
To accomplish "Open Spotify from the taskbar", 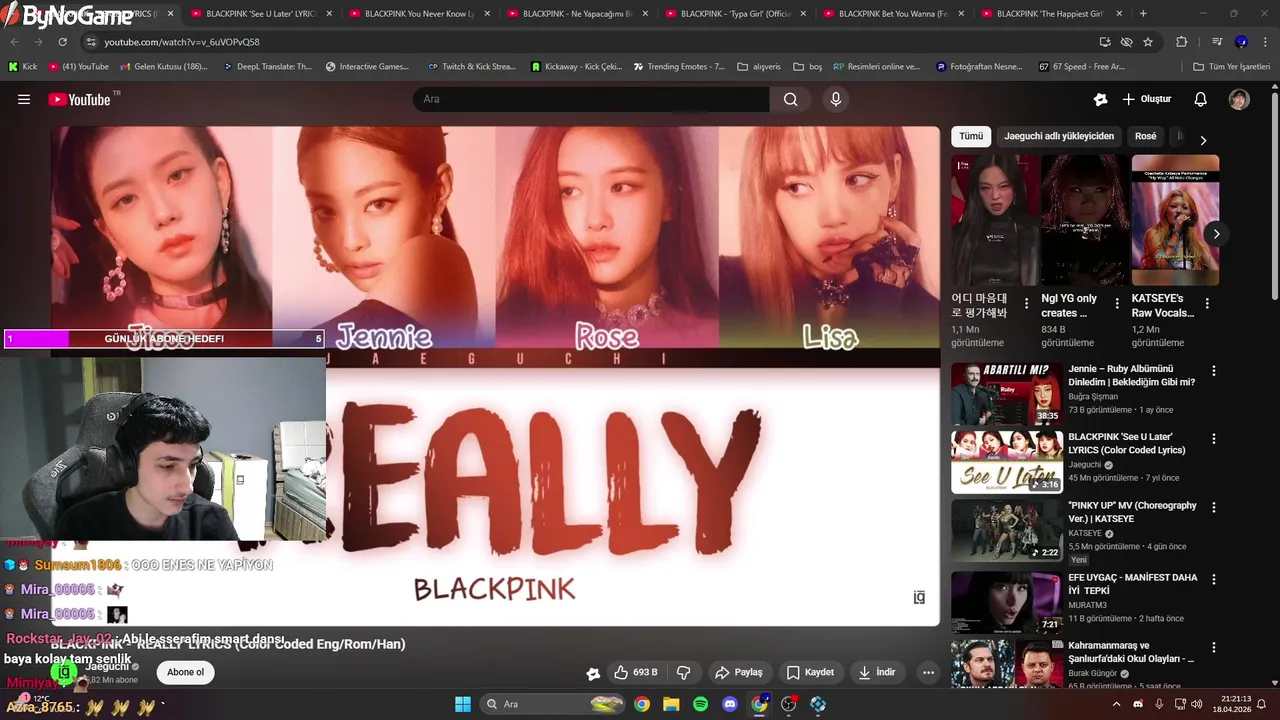I will pyautogui.click(x=701, y=704).
